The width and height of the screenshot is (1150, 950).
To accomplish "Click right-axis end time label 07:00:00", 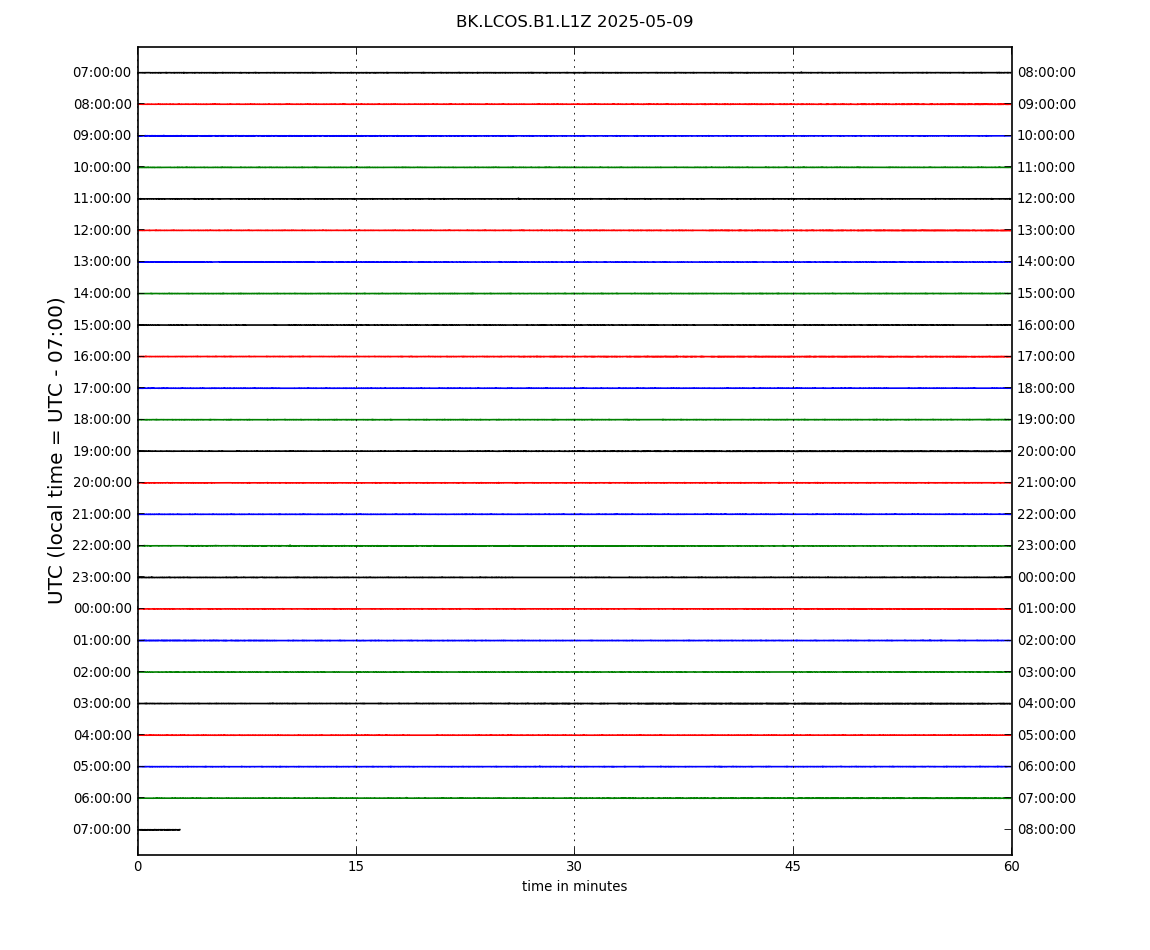I will [1047, 798].
